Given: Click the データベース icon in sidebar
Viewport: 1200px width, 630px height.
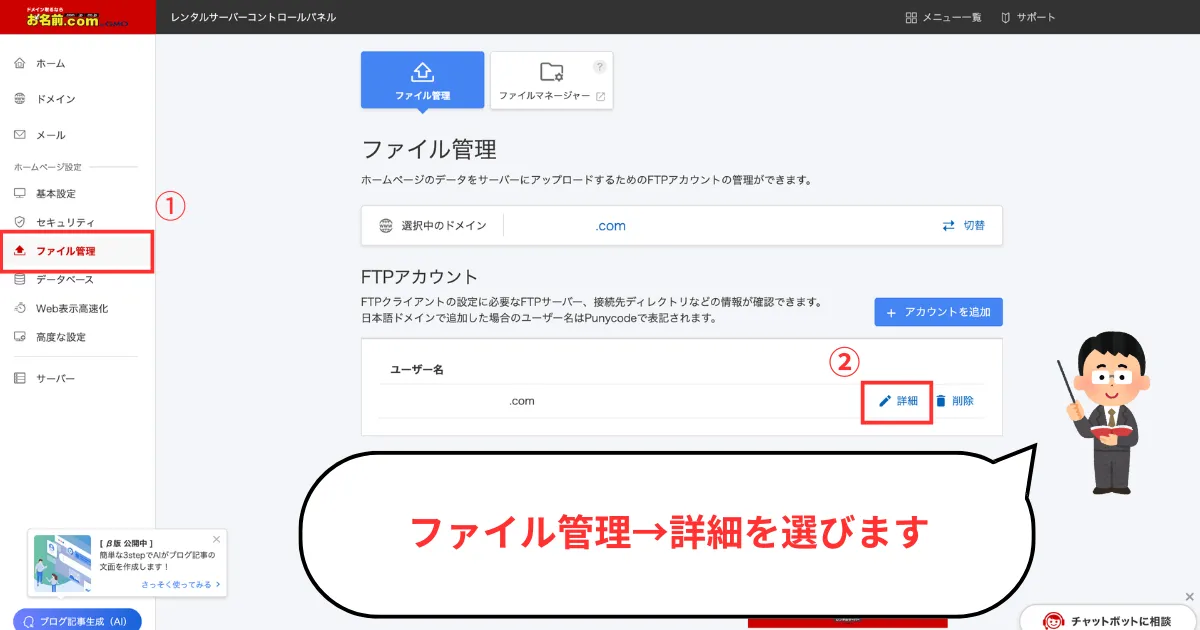Looking at the screenshot, I should [20, 280].
